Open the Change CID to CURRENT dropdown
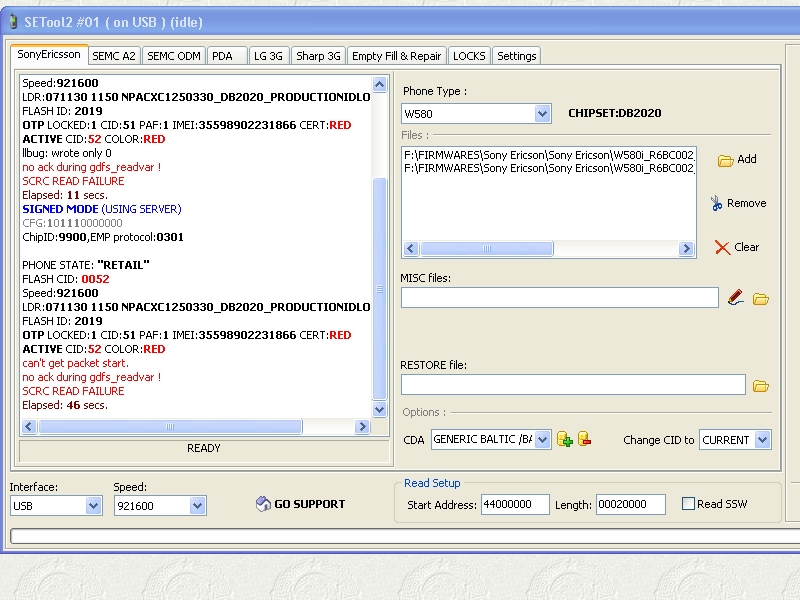 pos(762,439)
